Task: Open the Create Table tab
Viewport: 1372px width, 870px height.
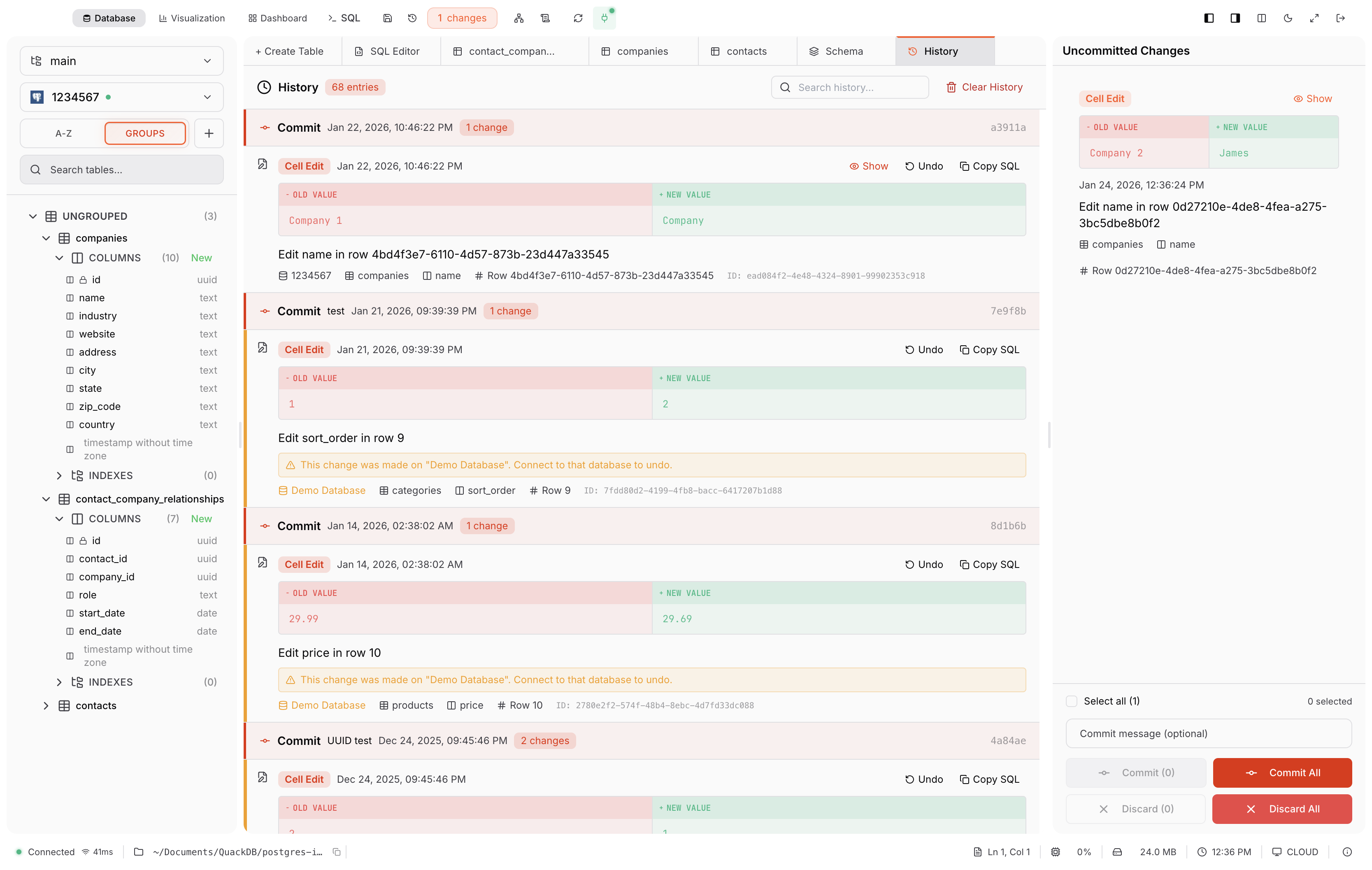Action: point(289,51)
